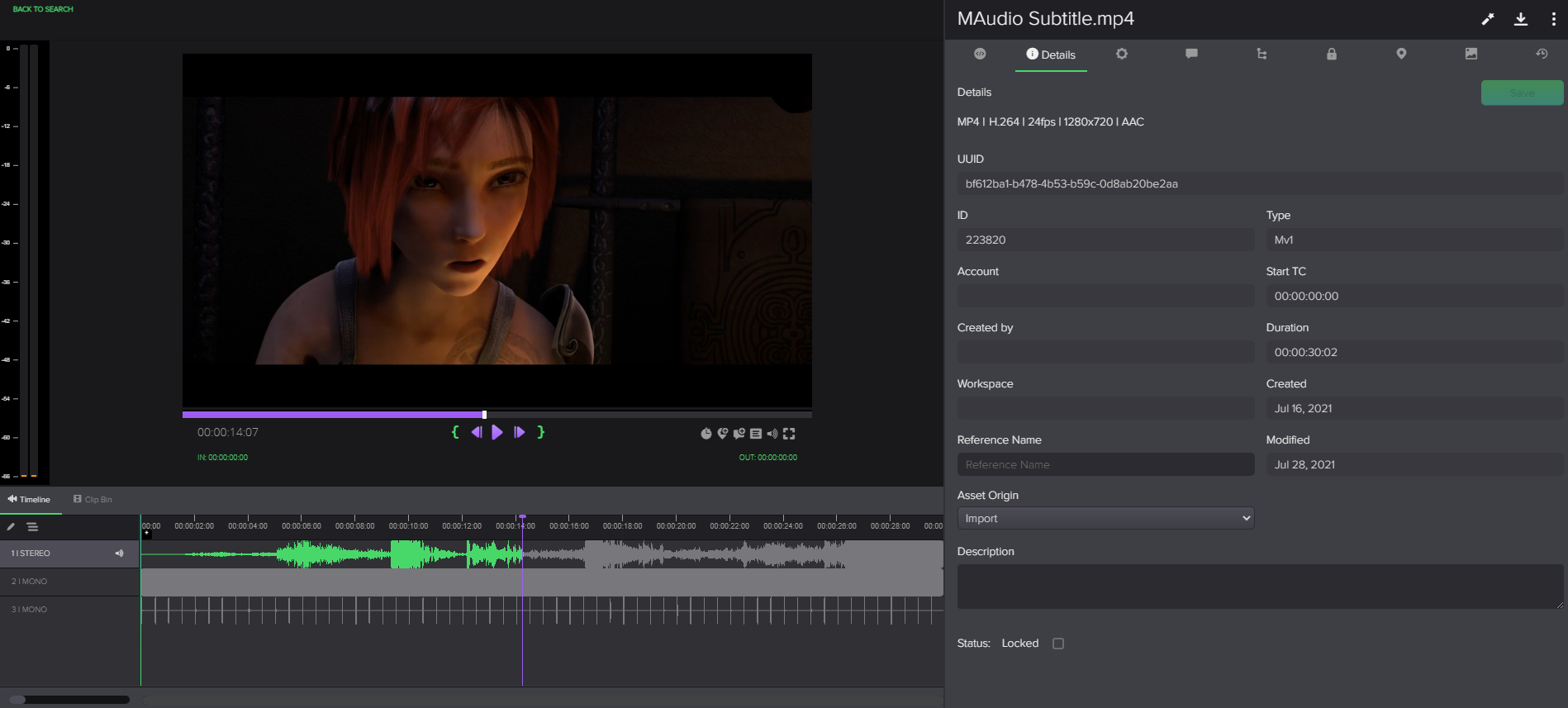
Task: Step back one frame in player
Action: (x=477, y=432)
